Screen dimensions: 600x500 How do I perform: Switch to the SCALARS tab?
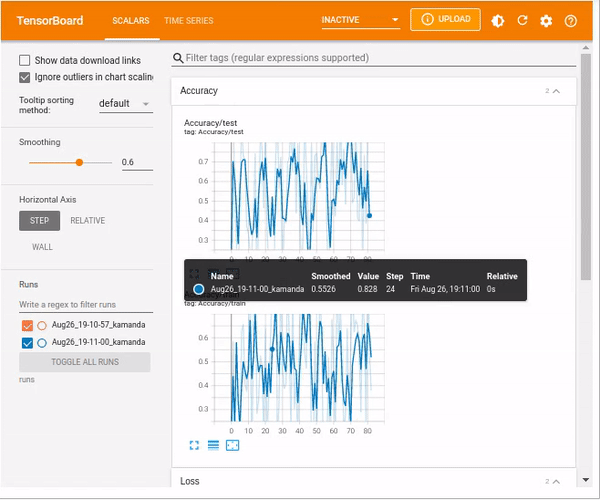click(131, 21)
